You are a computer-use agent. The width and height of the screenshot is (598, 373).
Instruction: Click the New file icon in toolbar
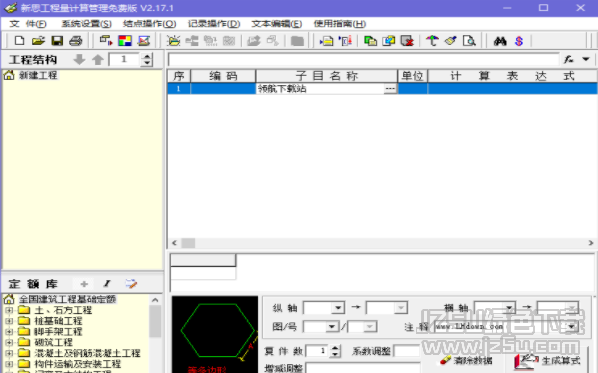click(19, 40)
